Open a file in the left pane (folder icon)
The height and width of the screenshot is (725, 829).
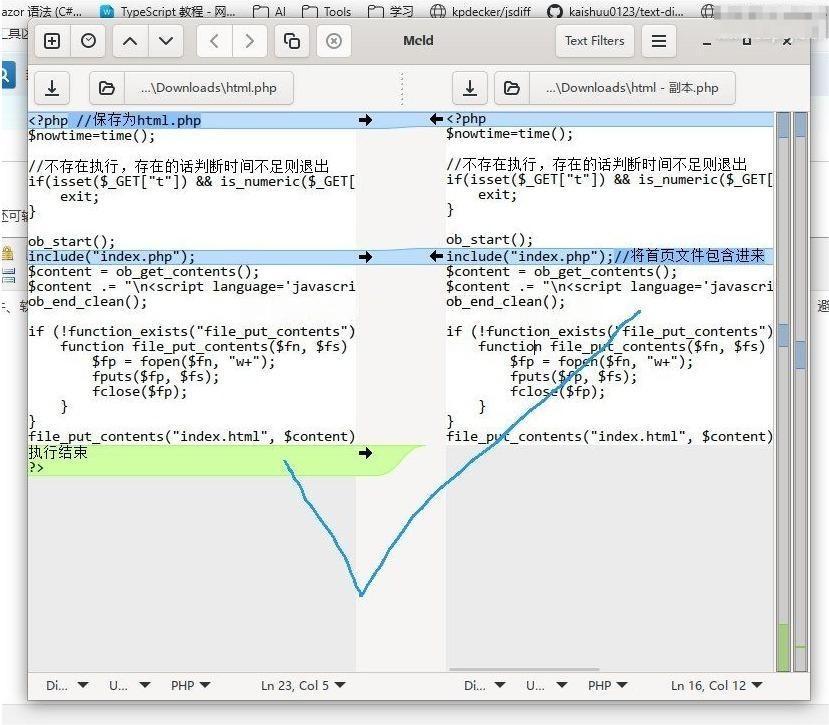coord(107,88)
